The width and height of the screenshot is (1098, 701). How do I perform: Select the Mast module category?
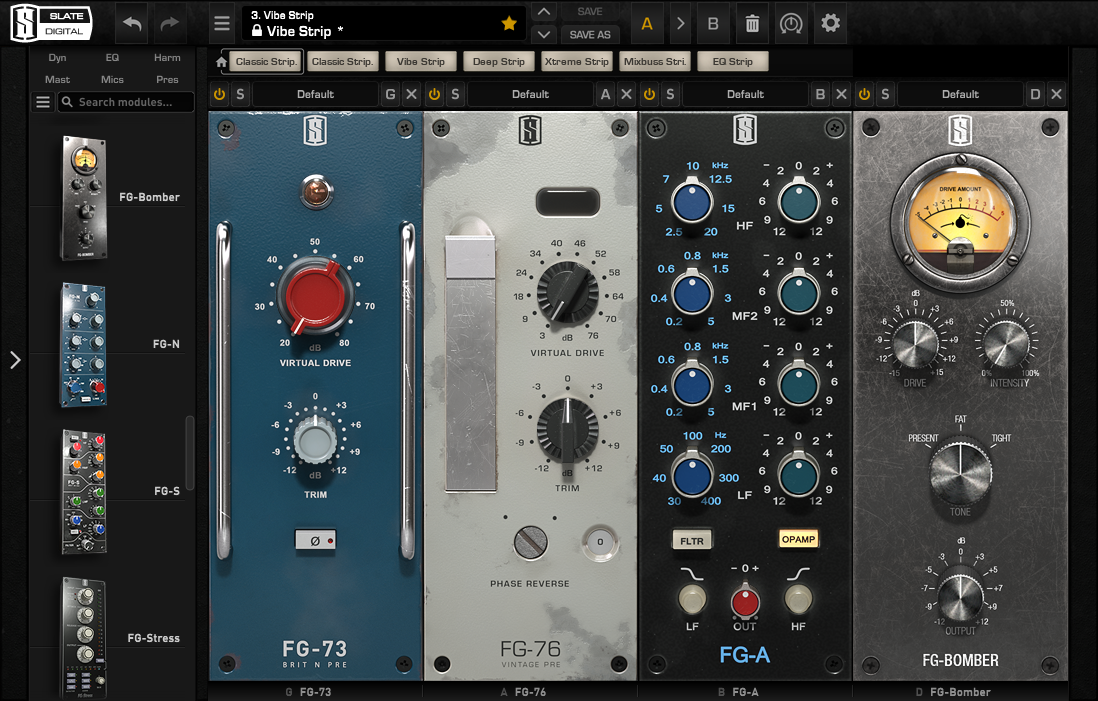(x=57, y=80)
